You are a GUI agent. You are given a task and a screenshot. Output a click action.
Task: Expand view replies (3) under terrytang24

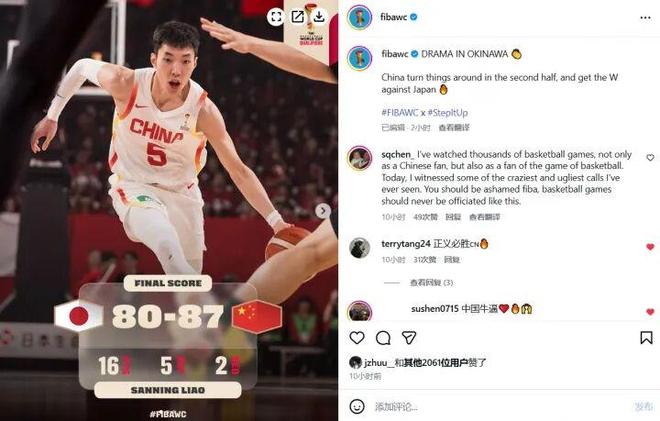point(431,282)
